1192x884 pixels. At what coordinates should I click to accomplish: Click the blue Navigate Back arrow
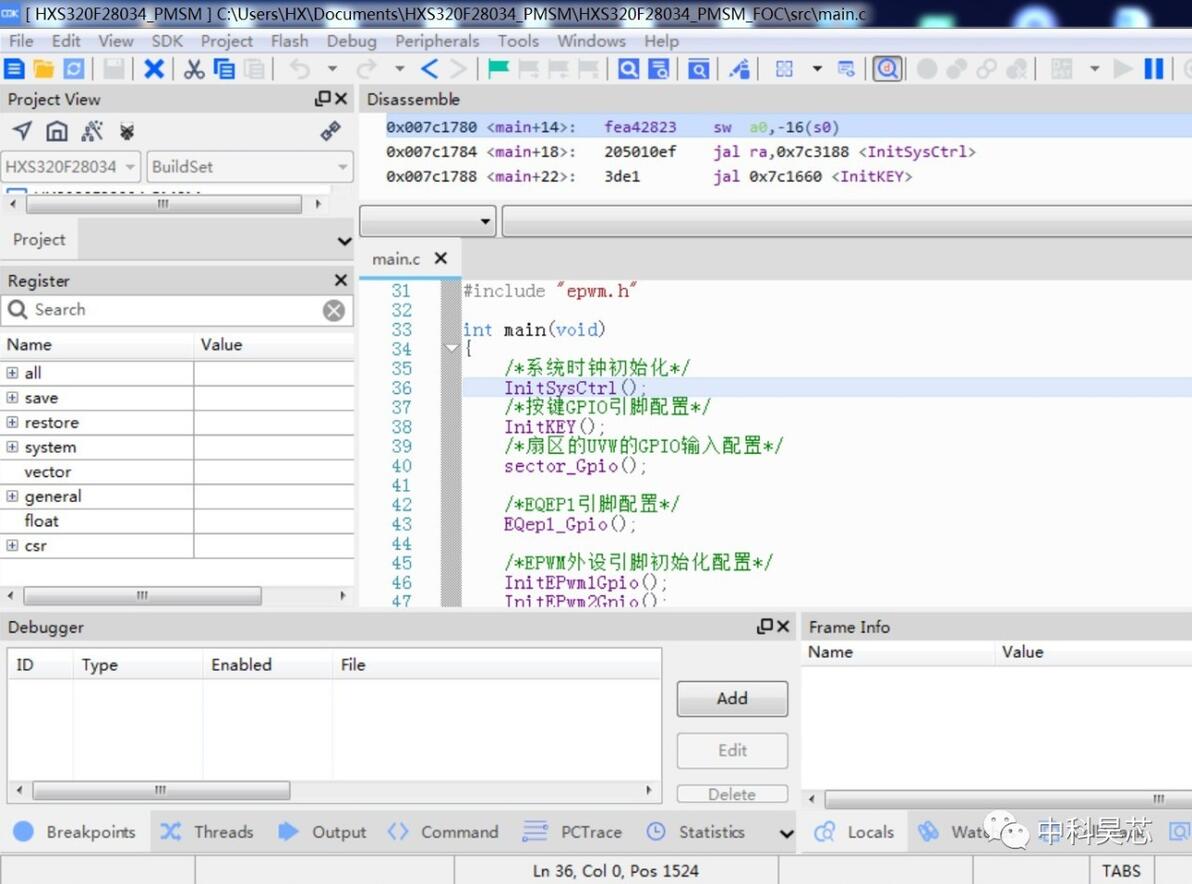[430, 69]
